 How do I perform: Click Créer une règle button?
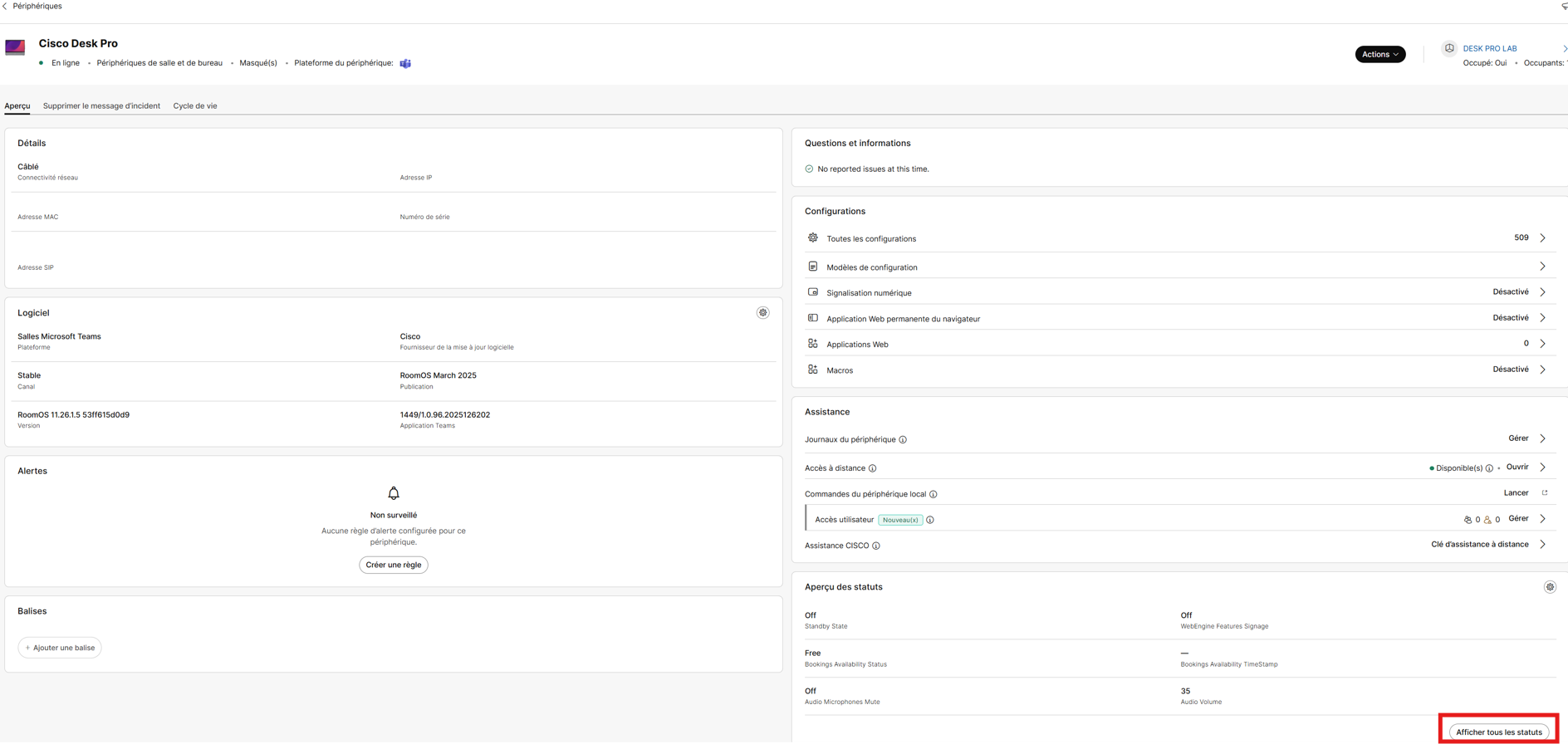tap(394, 565)
